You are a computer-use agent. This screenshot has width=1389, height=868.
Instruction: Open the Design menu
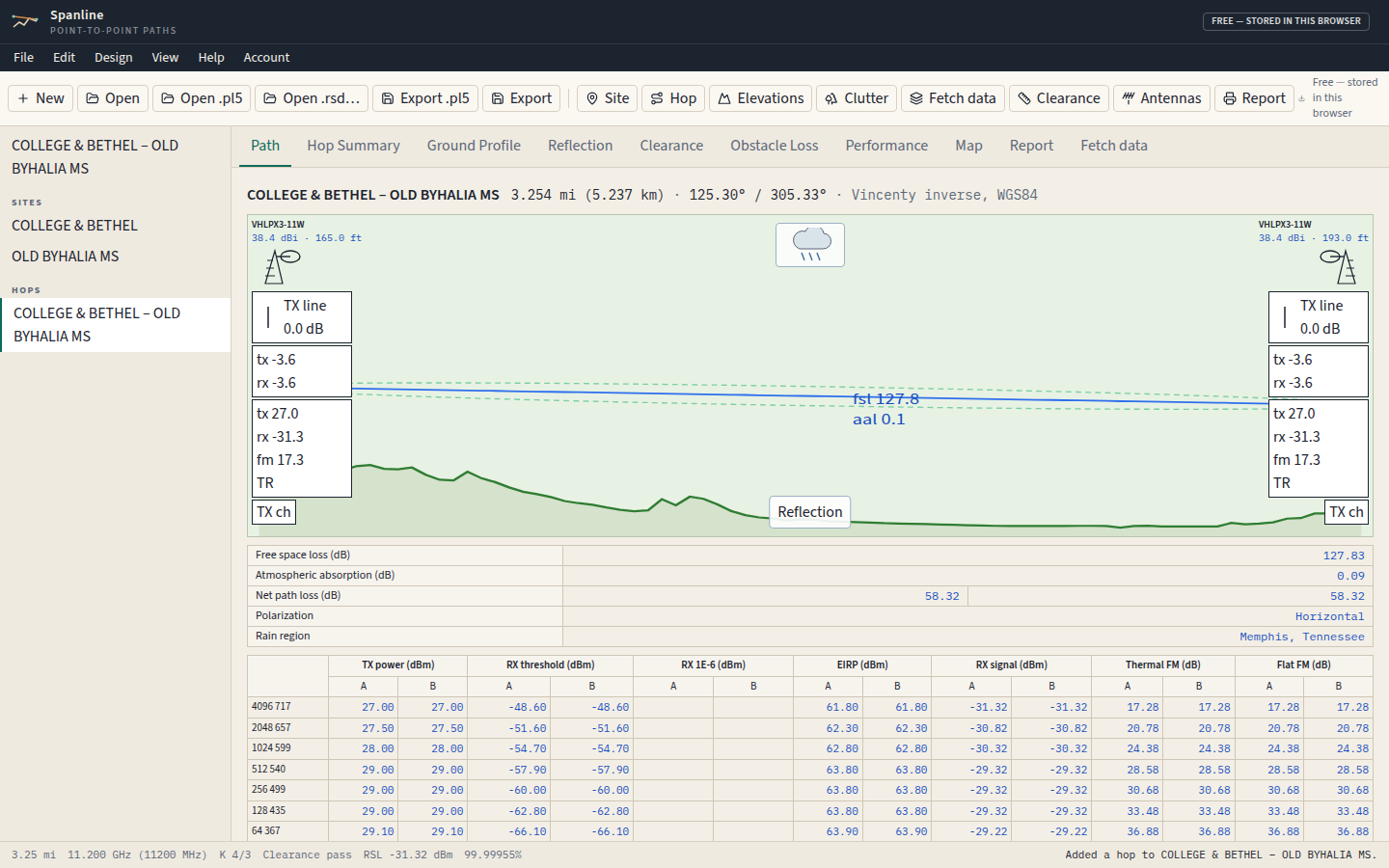coord(114,58)
